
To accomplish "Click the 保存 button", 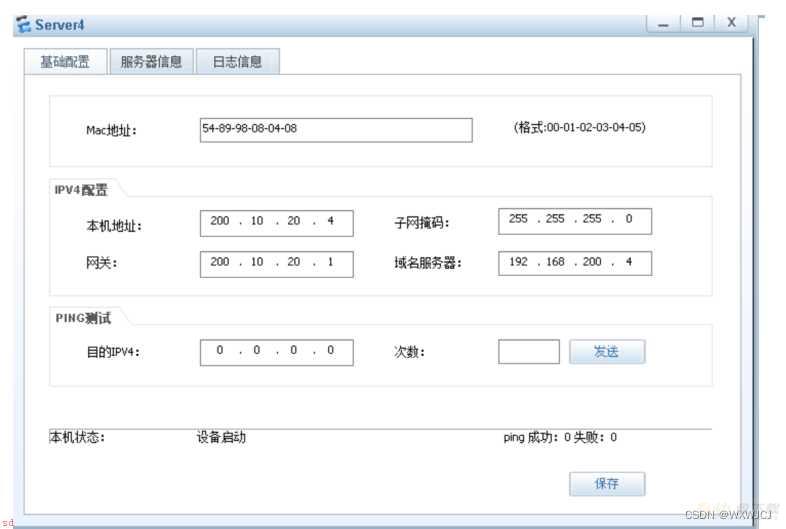I will (x=607, y=484).
